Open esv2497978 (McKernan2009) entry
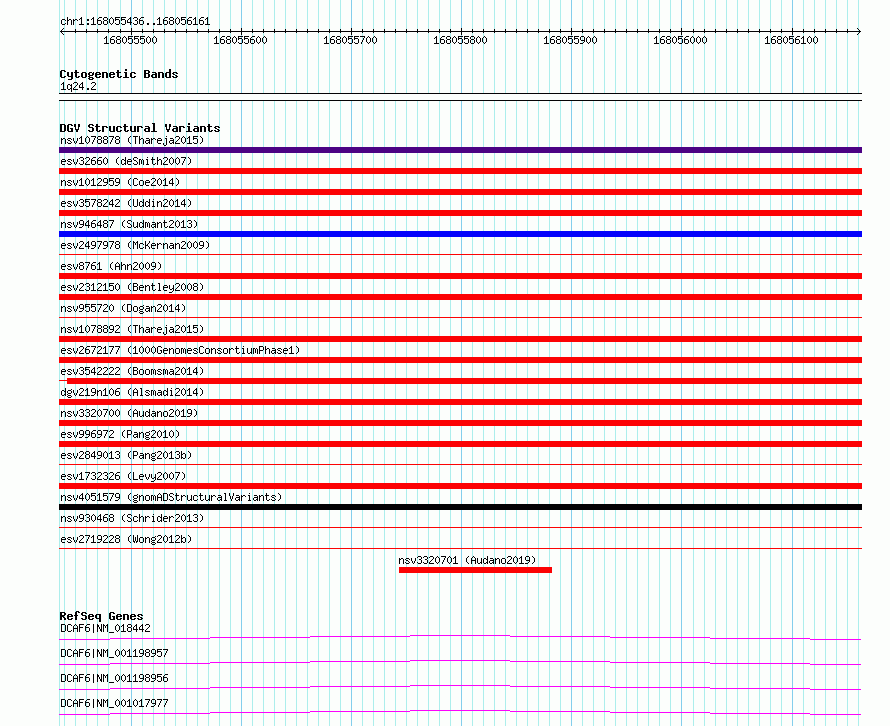 [135, 245]
